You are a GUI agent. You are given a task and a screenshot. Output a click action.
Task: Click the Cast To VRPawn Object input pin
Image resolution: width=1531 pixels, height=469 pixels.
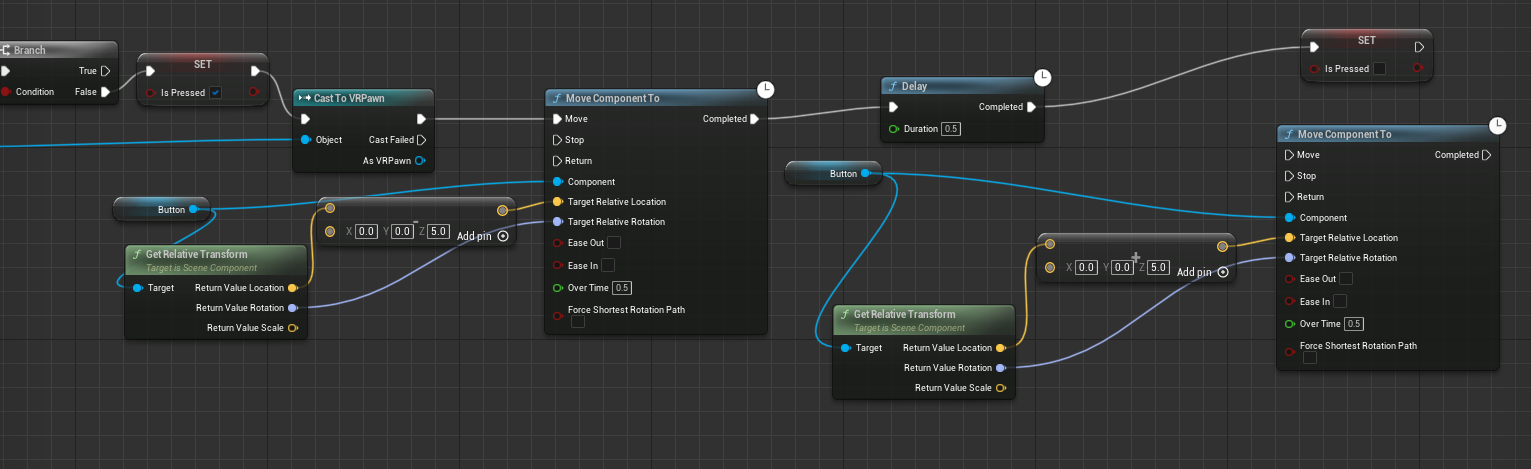[305, 139]
